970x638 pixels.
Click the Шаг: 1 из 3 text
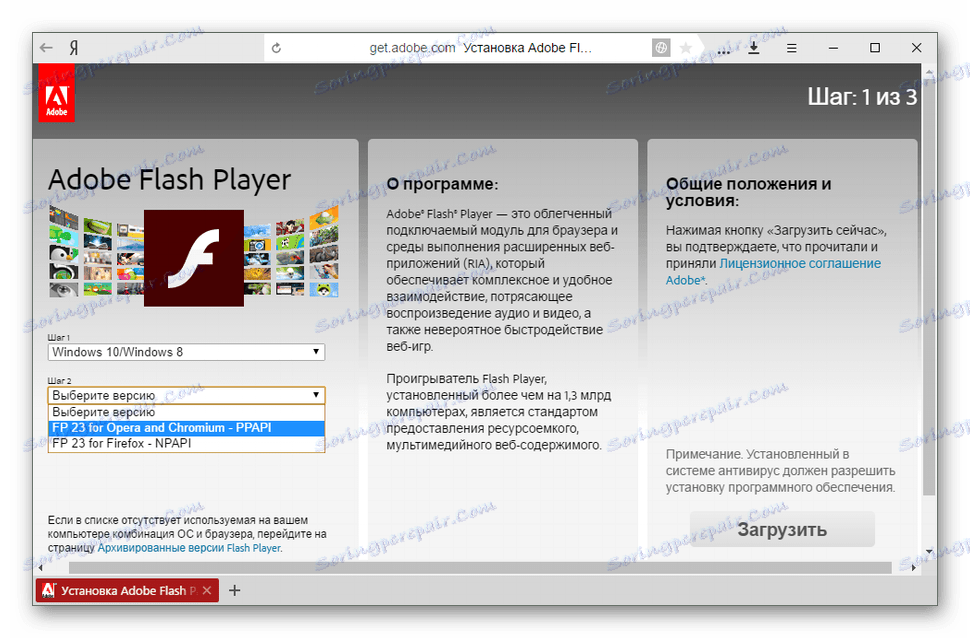pos(862,97)
